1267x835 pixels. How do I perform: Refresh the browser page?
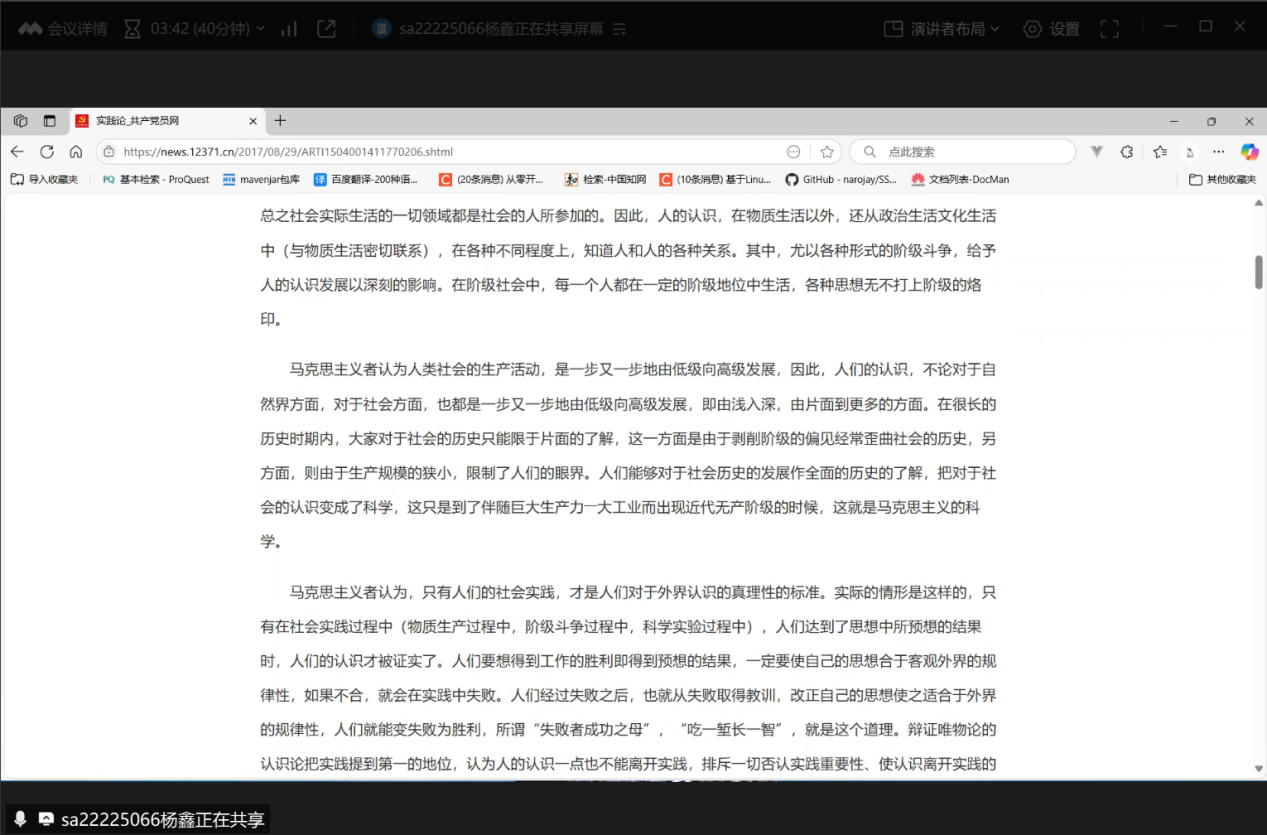coord(47,152)
